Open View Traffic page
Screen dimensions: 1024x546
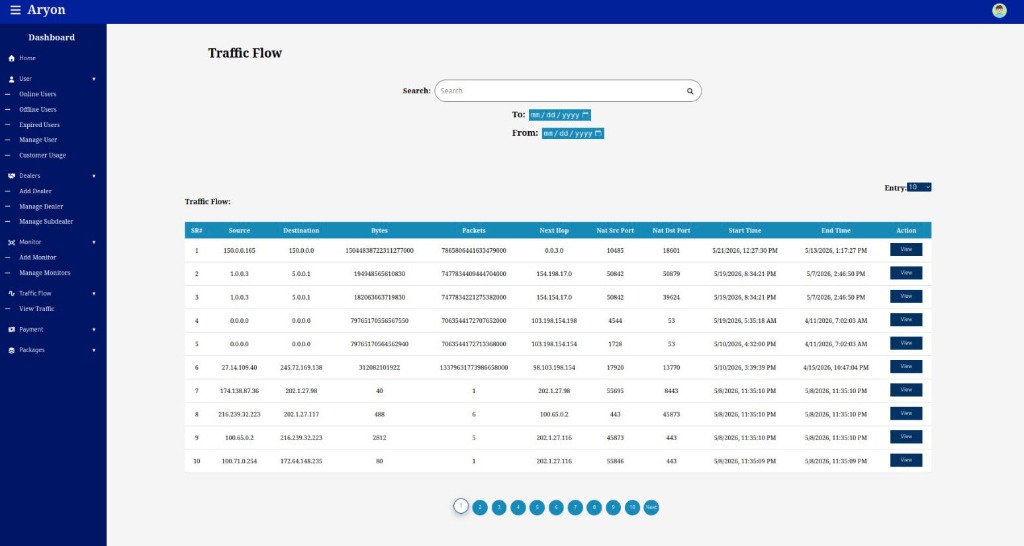click(37, 309)
